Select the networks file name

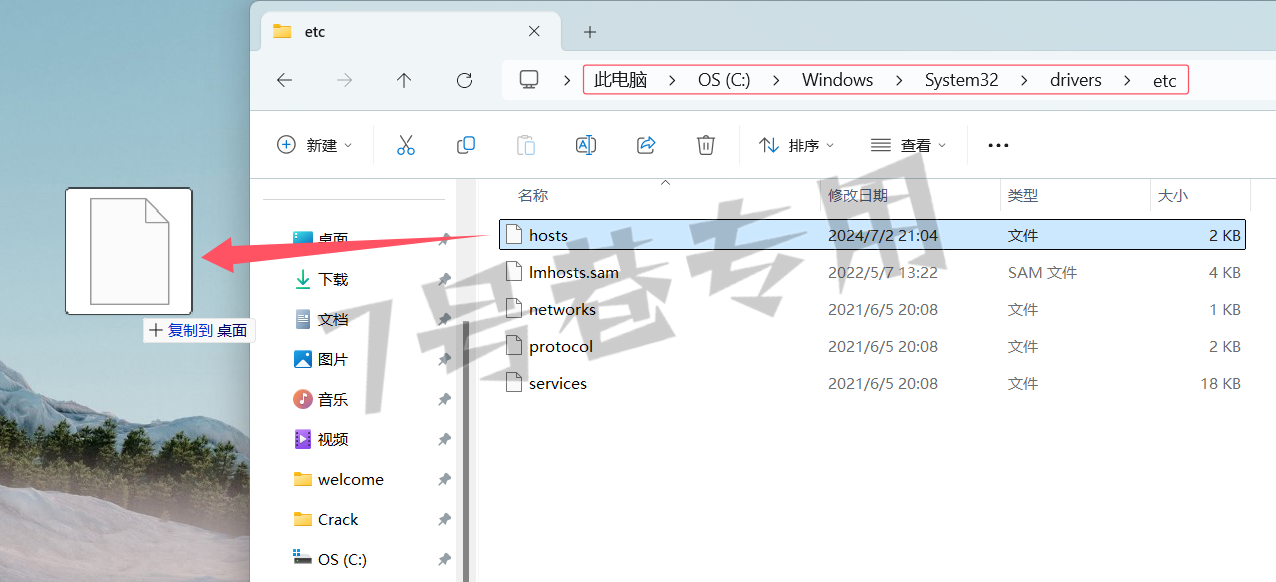562,309
